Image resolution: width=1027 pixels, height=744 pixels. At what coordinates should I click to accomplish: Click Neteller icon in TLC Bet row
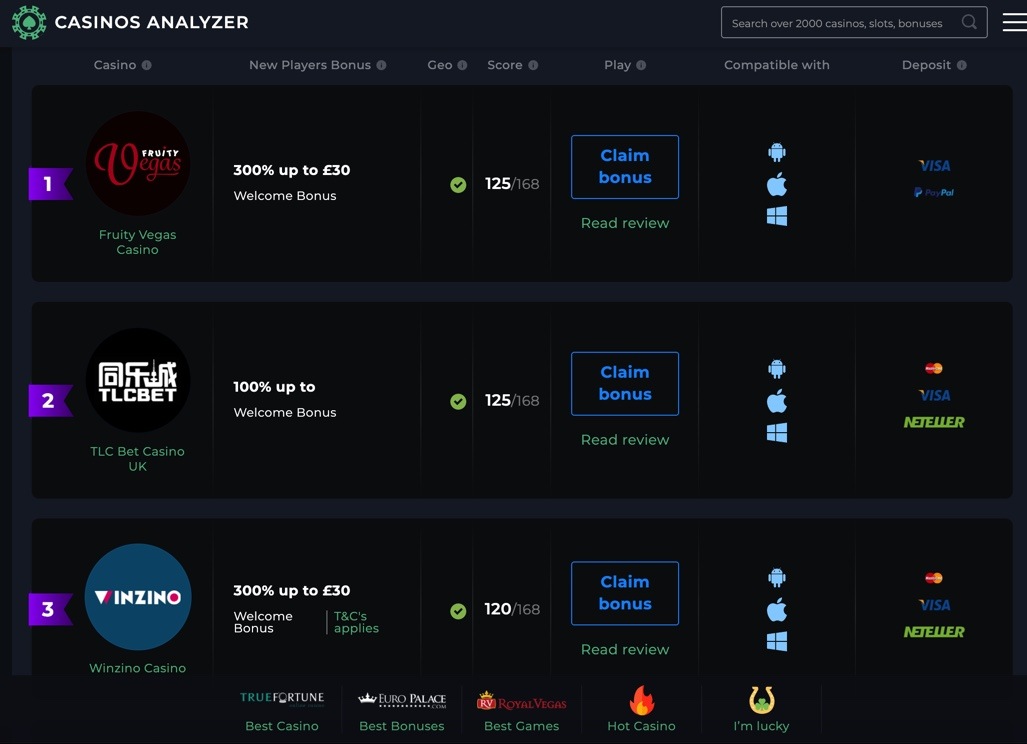(934, 422)
